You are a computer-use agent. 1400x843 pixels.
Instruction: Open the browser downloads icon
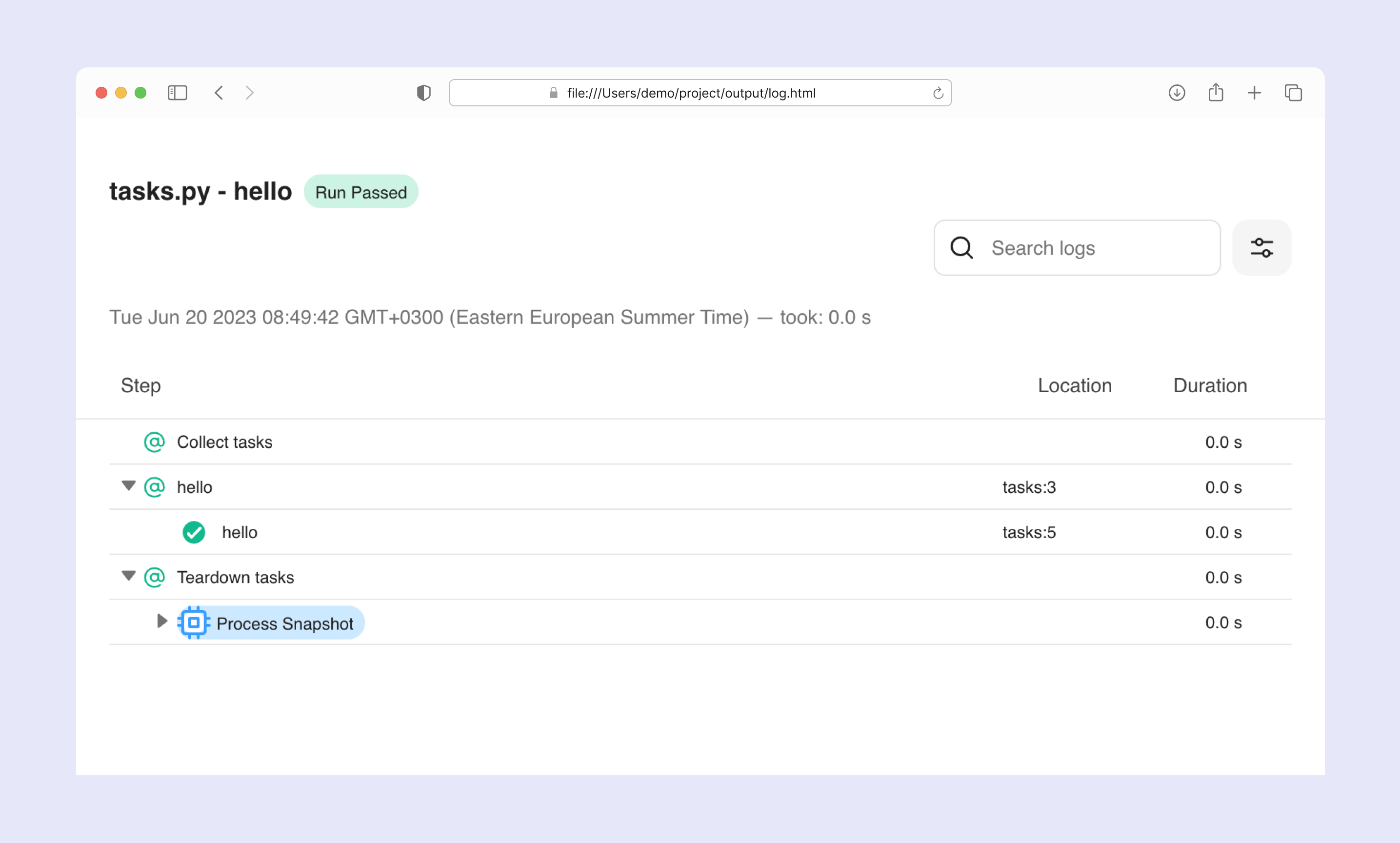pos(1177,93)
